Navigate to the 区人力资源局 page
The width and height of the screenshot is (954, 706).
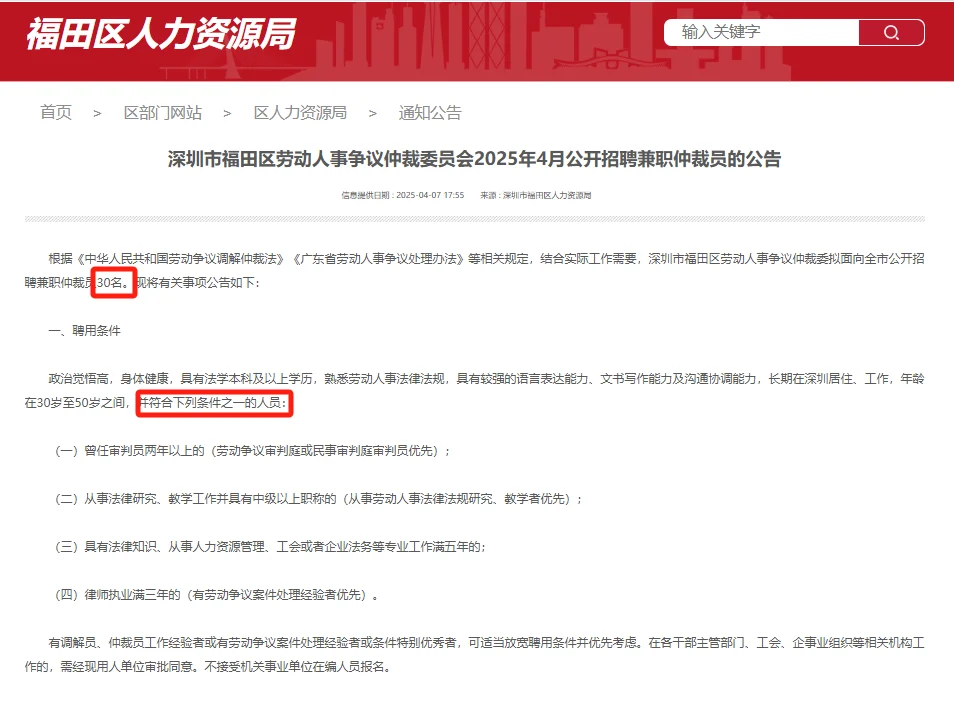click(x=302, y=112)
